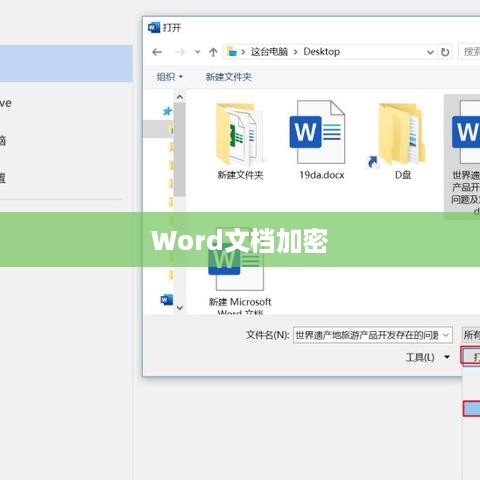Click the folder icon in address bar
Image resolution: width=480 pixels, height=480 pixels.
pos(232,52)
